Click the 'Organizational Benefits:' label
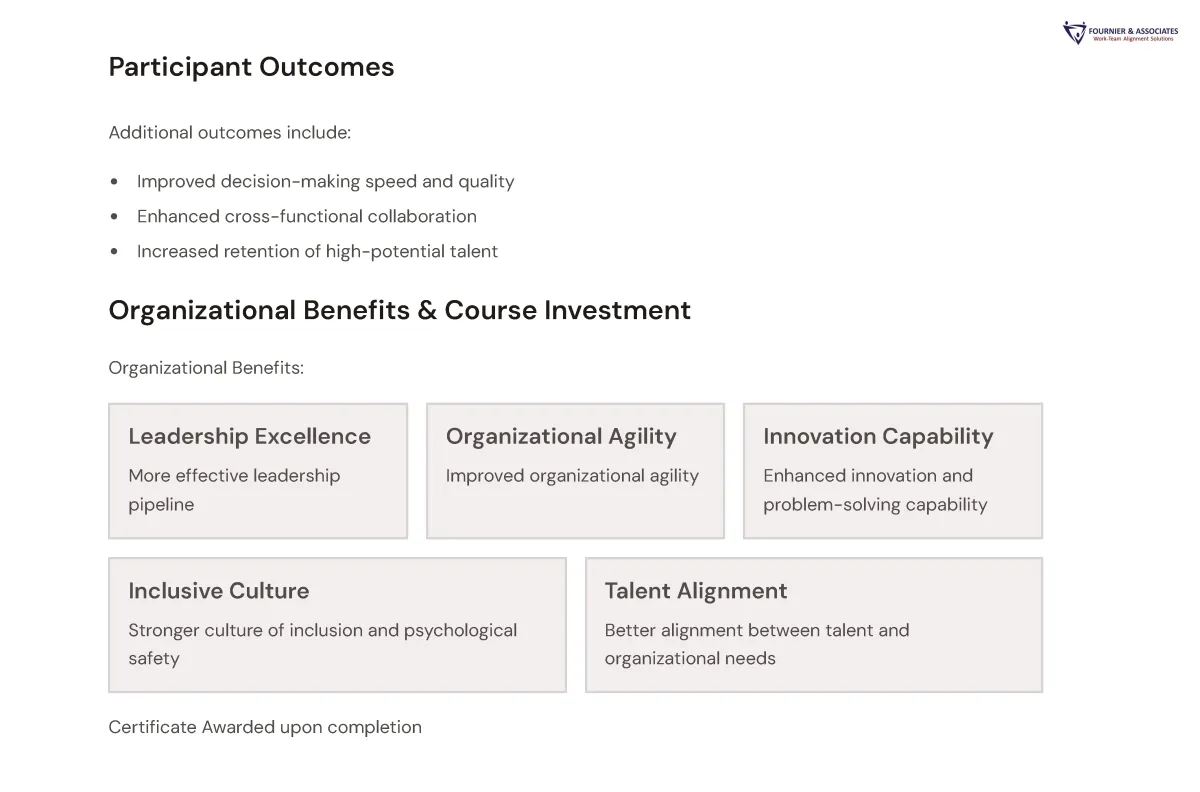1200x792 pixels. pyautogui.click(x=206, y=368)
